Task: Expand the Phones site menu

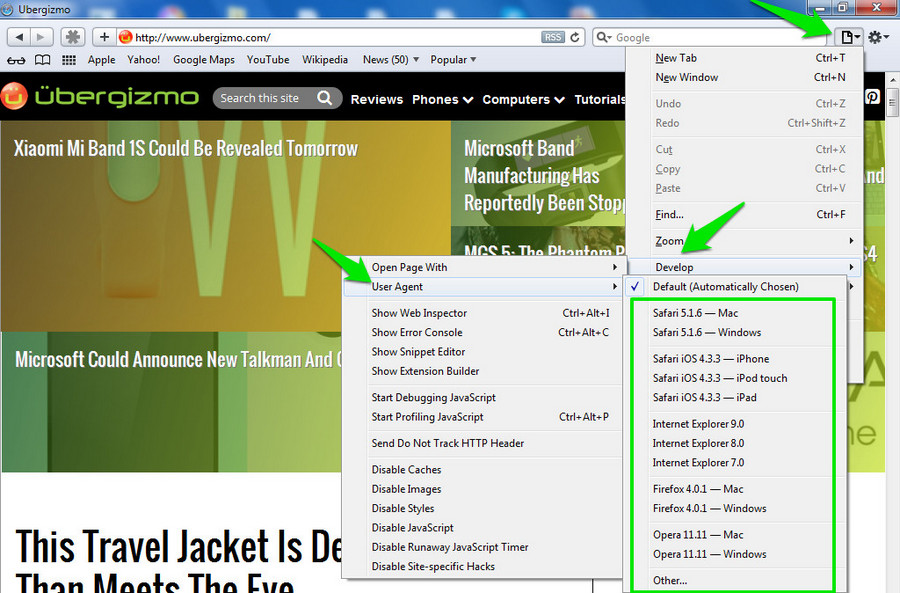Action: [443, 99]
